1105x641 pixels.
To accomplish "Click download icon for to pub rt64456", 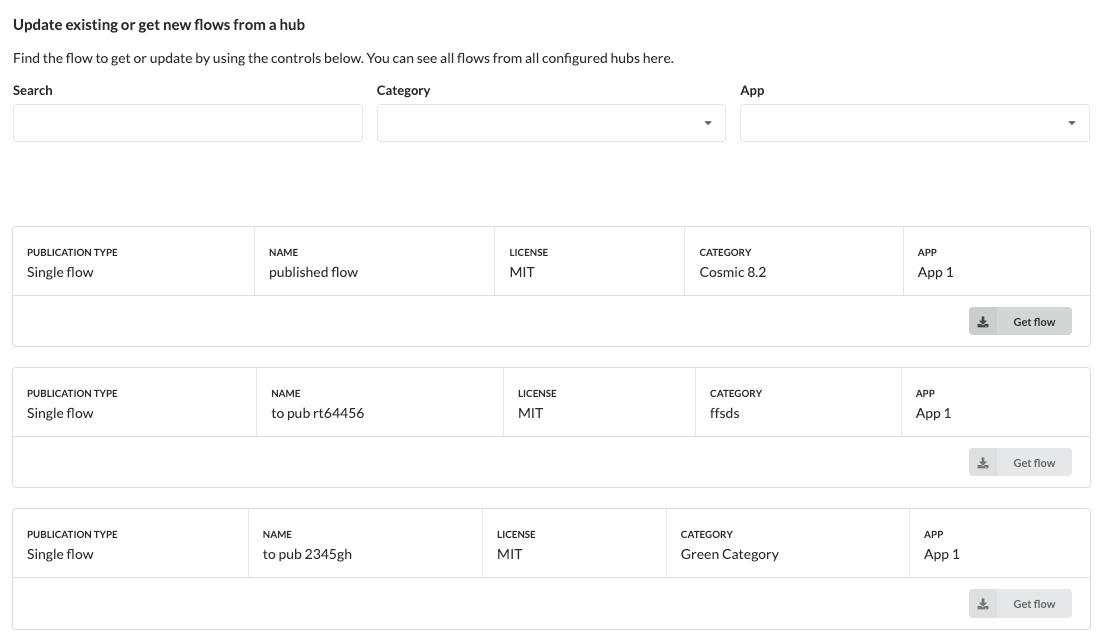I will [983, 463].
